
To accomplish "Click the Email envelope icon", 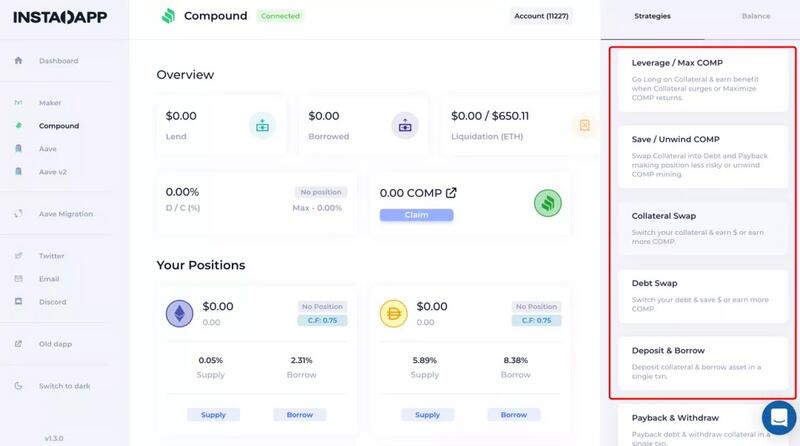I will 18,279.
